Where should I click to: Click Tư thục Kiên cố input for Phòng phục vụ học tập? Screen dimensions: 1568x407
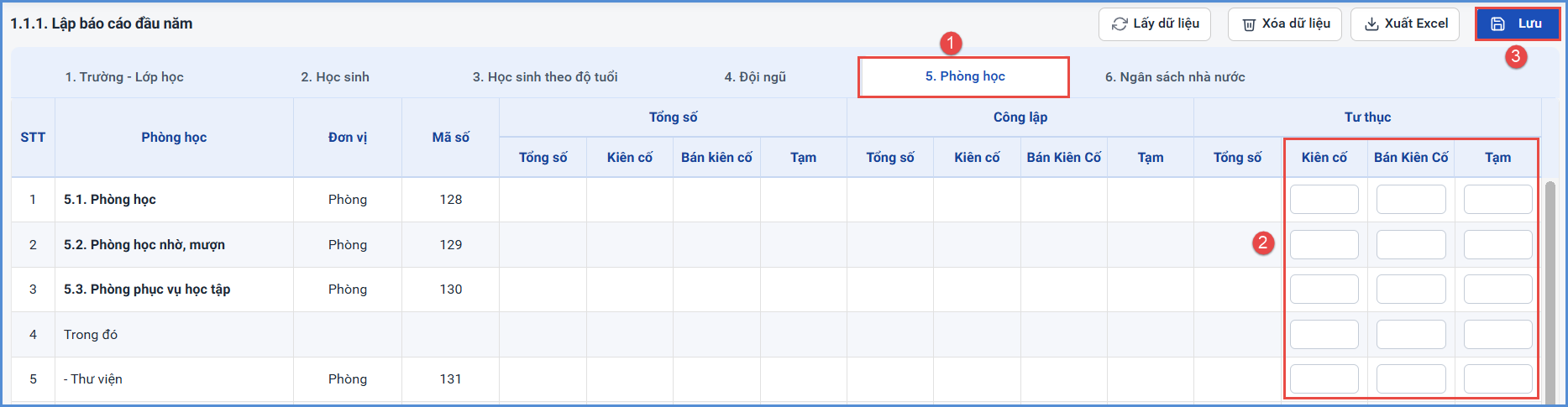tap(1324, 290)
